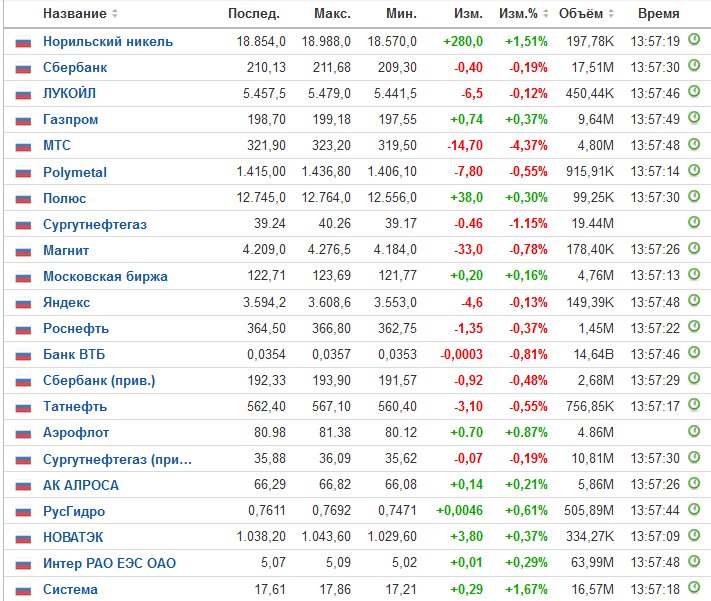
Task: Open the НОВАТЭК stock link
Action: pos(73,537)
